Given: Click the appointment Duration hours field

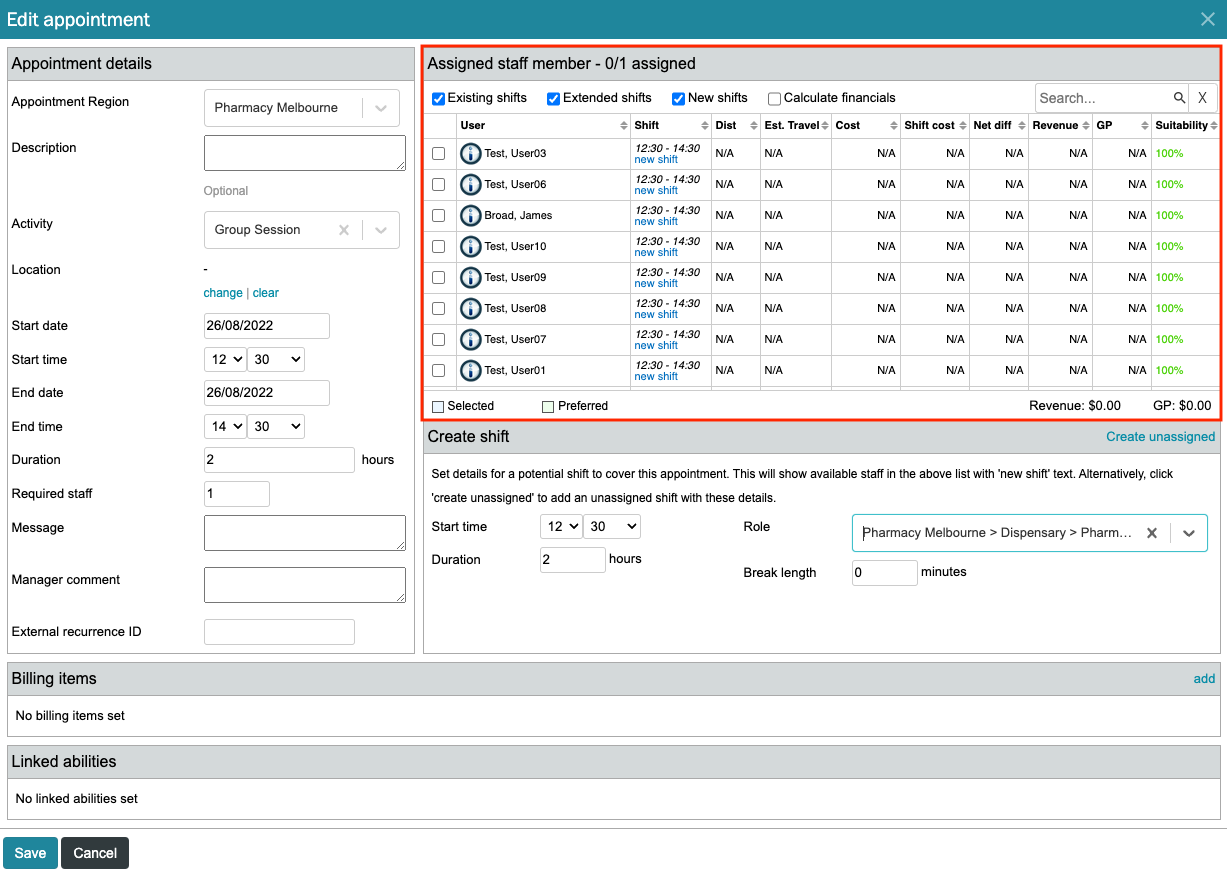Looking at the screenshot, I should pyautogui.click(x=279, y=460).
